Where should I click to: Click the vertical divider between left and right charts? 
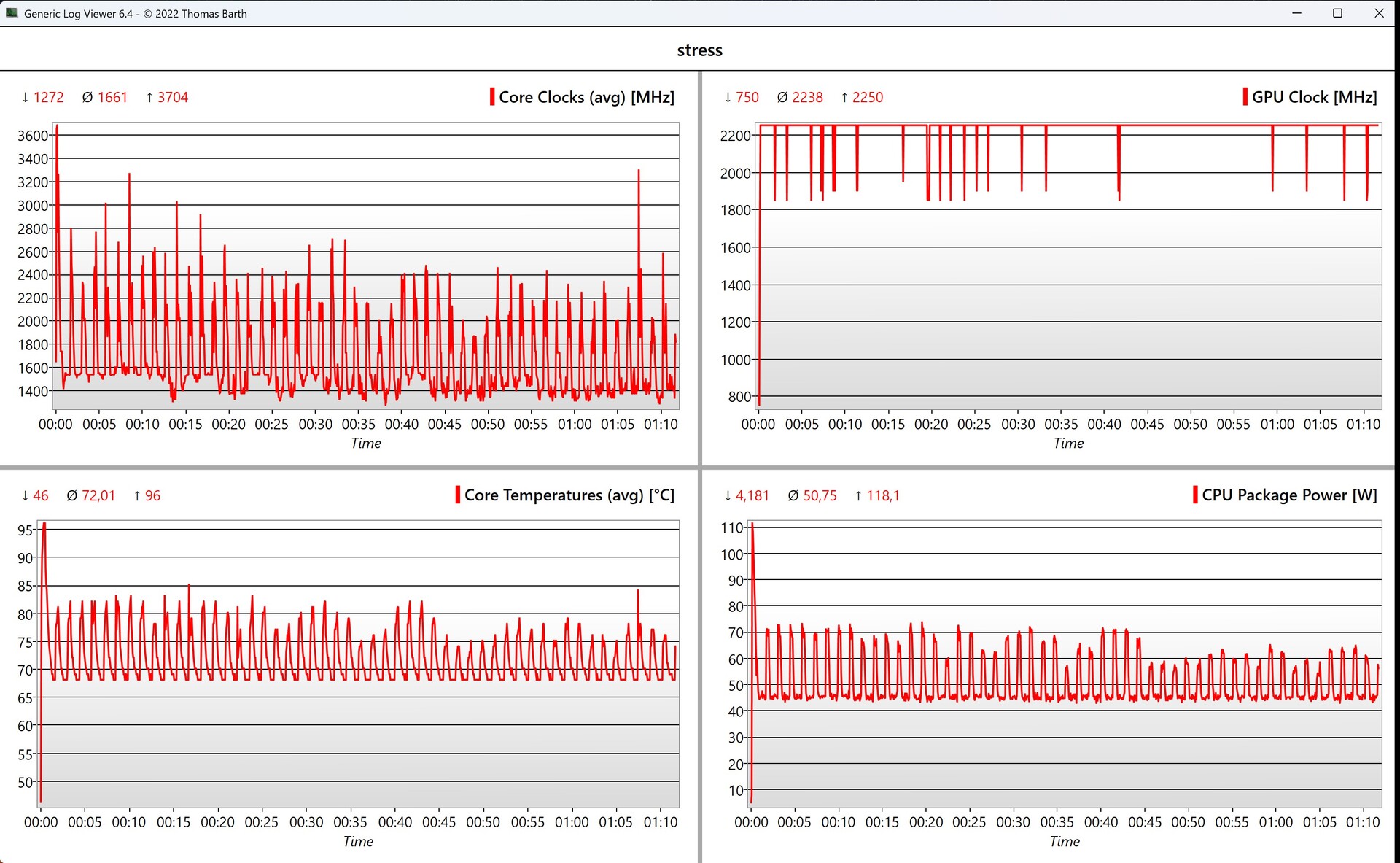[699, 292]
